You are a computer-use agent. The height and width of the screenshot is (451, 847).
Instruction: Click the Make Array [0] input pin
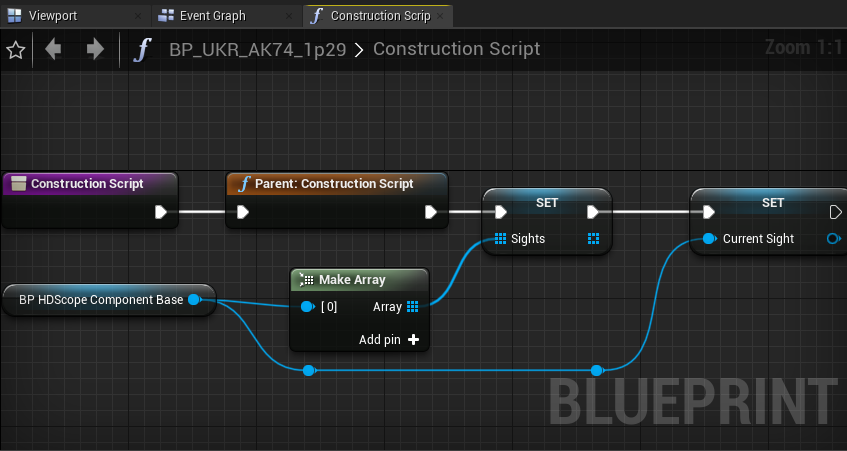point(307,307)
